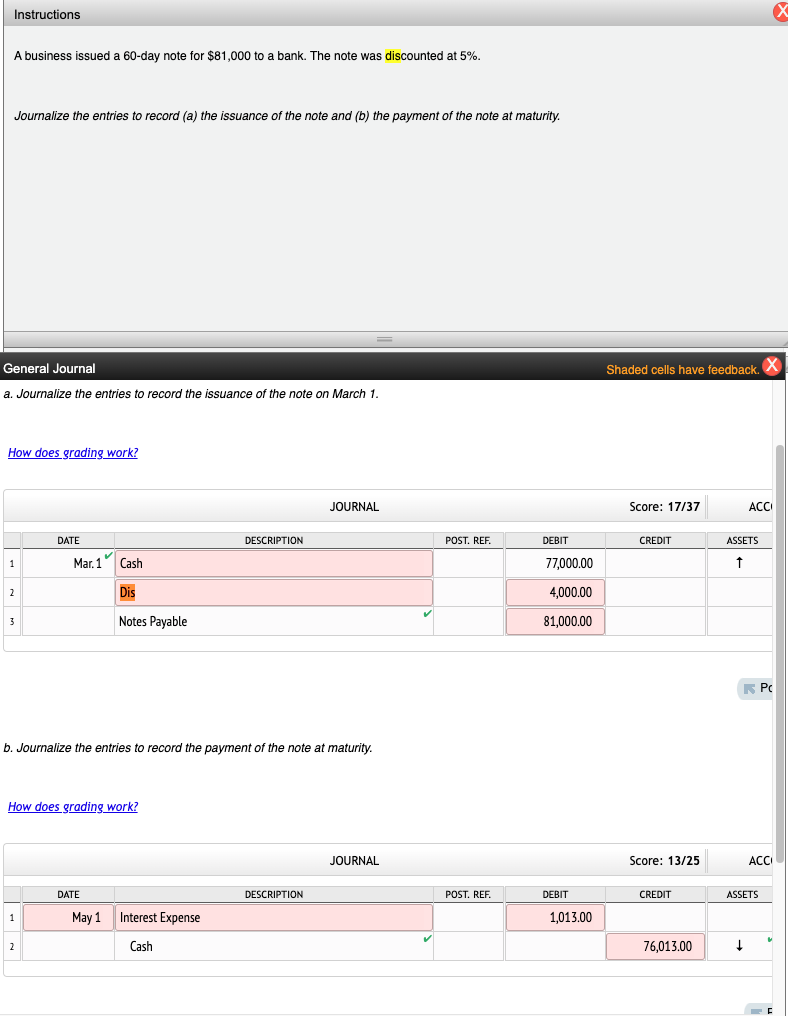Viewport: 788px width, 1016px height.
Task: Open first 'How does grading work?' link
Action: pyautogui.click(x=73, y=452)
